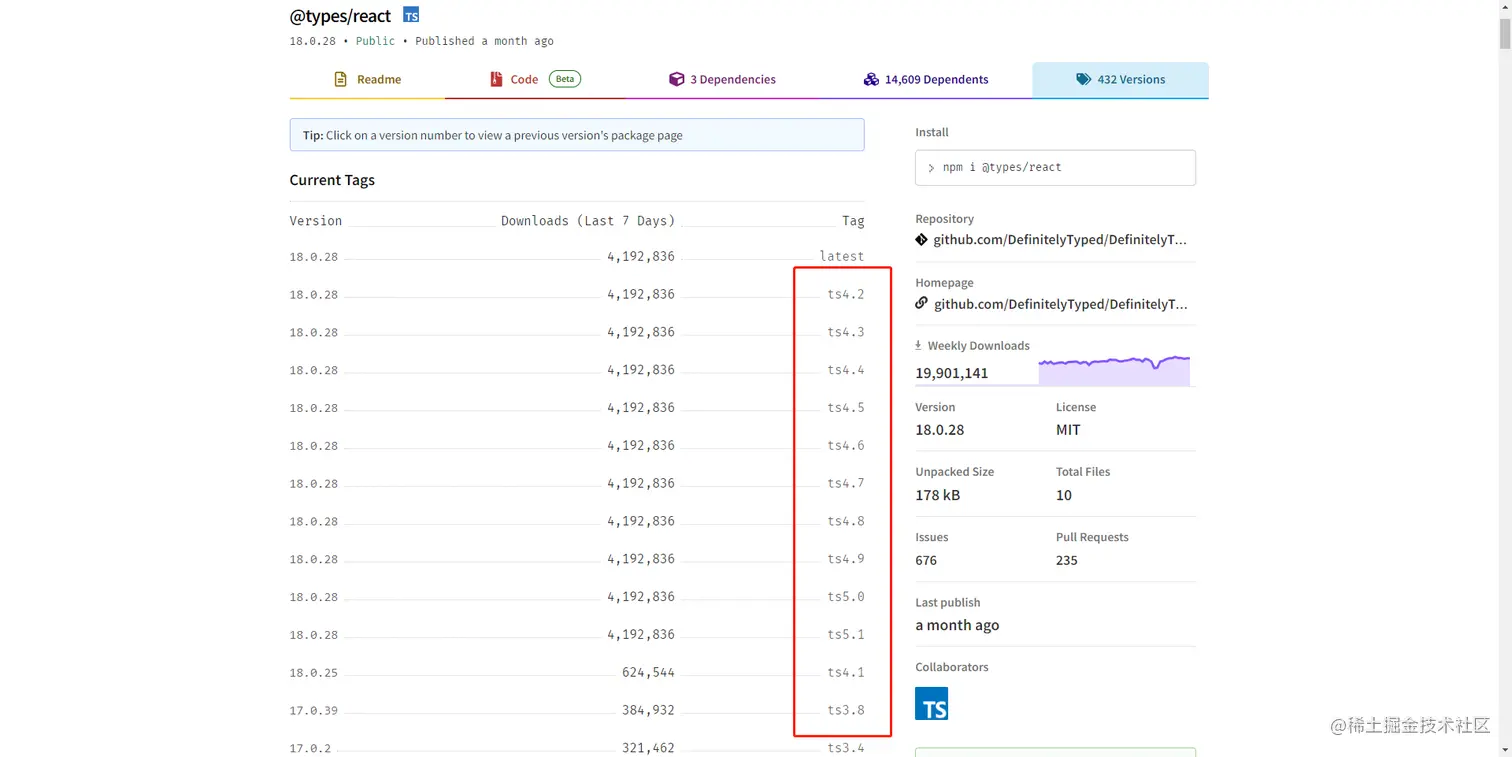The height and width of the screenshot is (757, 1512).
Task: Click the Version column header
Action: (316, 221)
